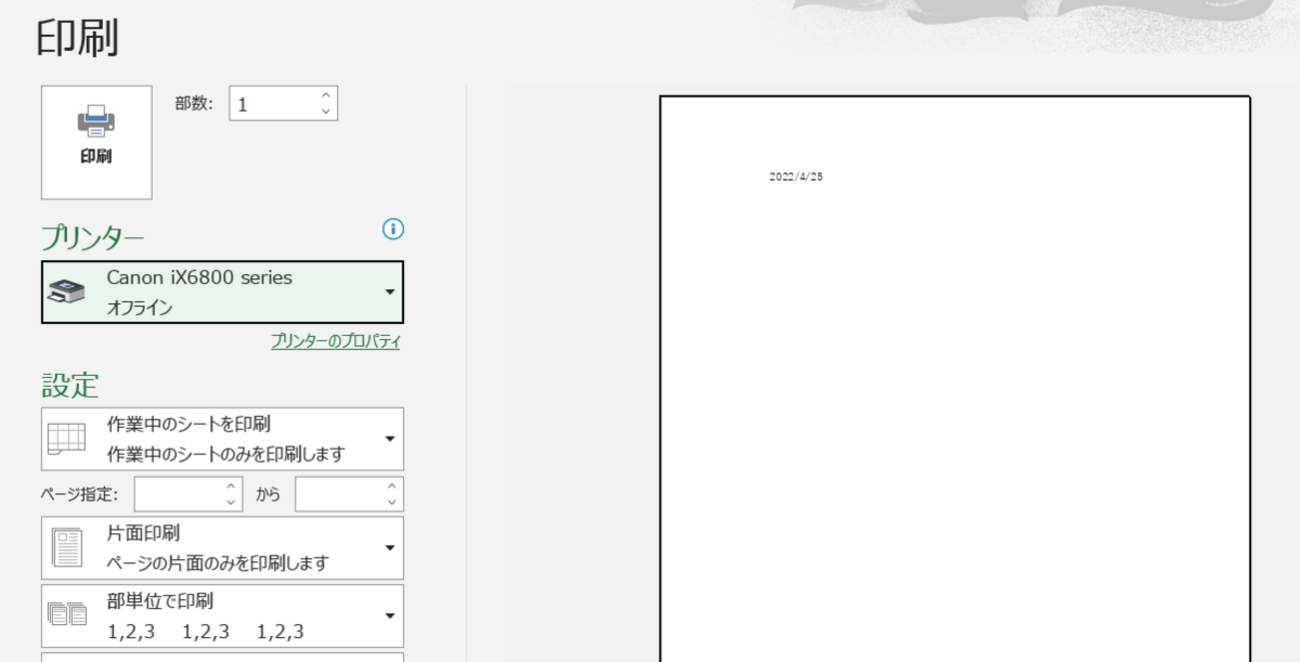Increase the 部数 copies count
The width and height of the screenshot is (1300, 662).
click(x=325, y=96)
